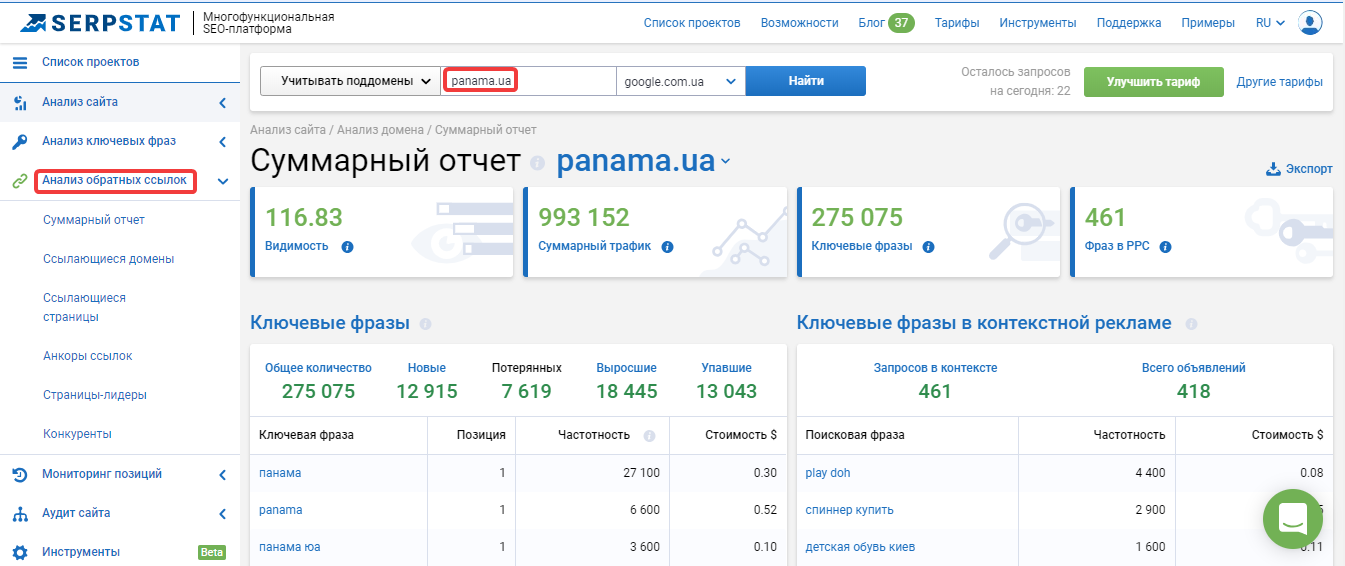Click info icon next to Суммарный трафик
The height and width of the screenshot is (566, 1345).
tap(667, 246)
